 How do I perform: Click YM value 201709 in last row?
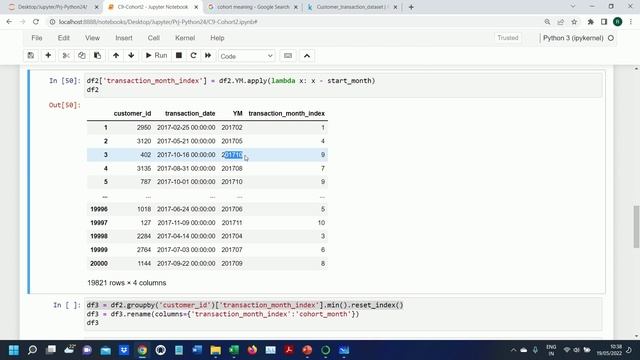232,264
